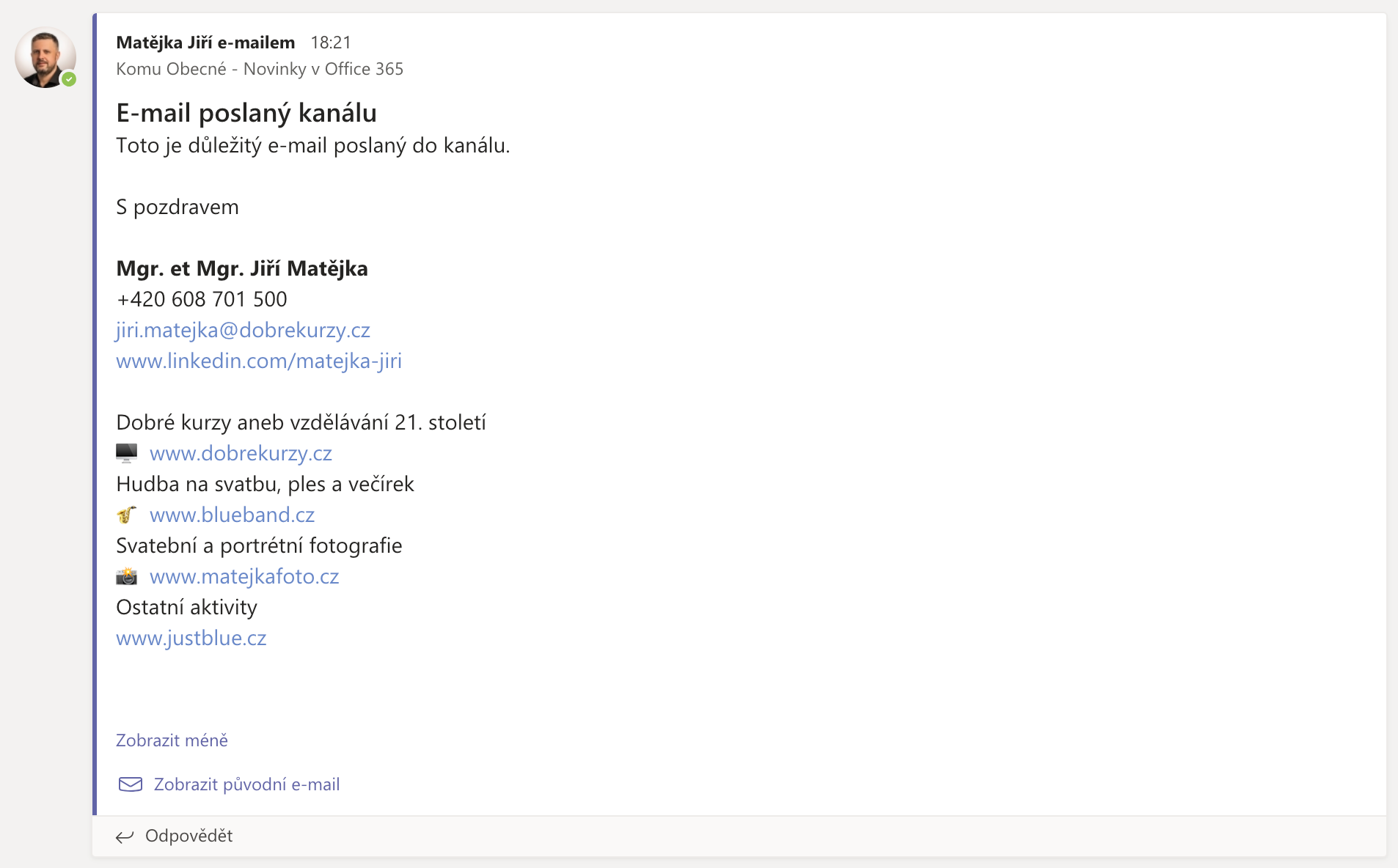This screenshot has height=868, width=1398.
Task: Click the Komu Obecné recipient line
Action: click(260, 69)
